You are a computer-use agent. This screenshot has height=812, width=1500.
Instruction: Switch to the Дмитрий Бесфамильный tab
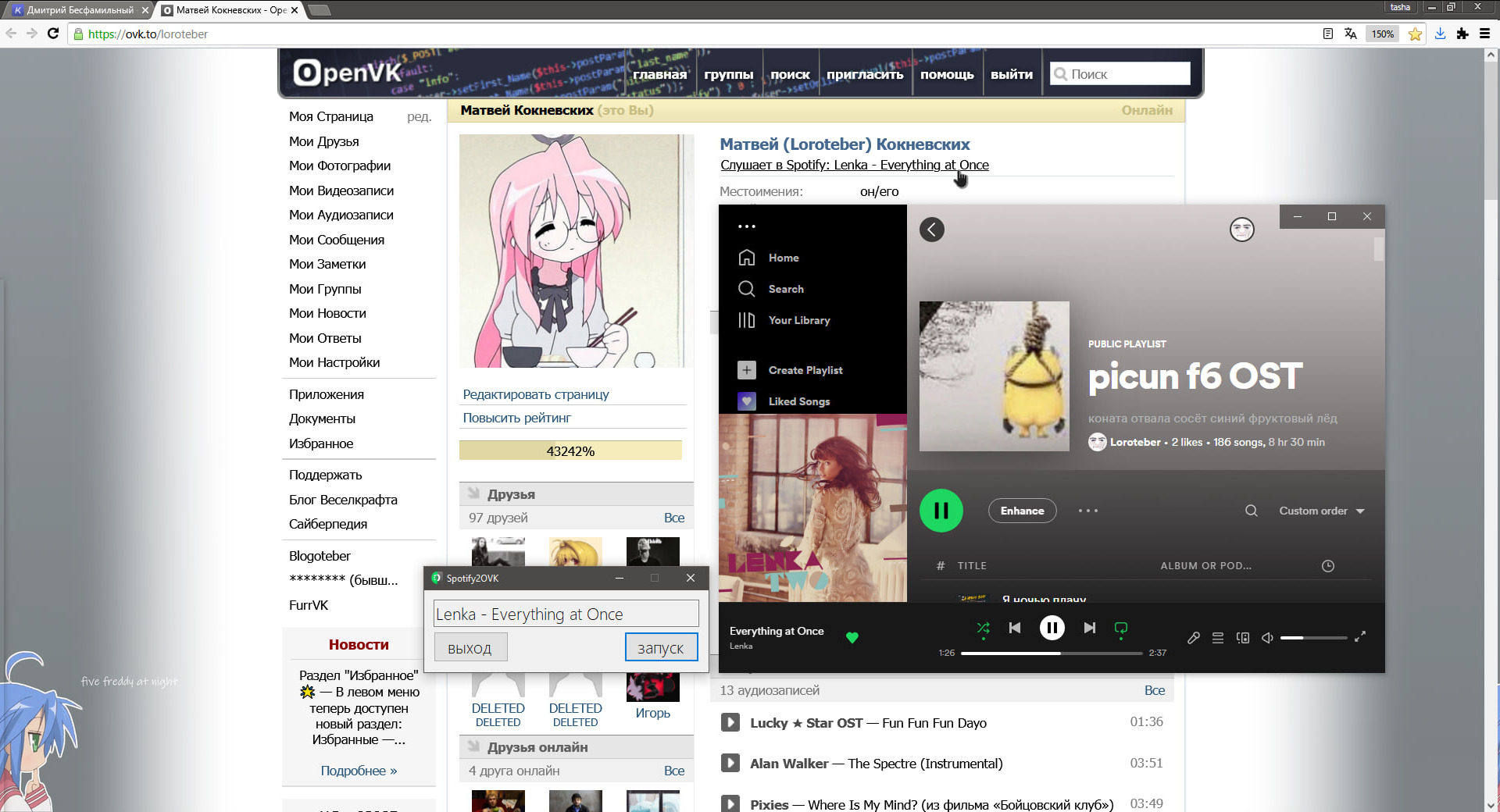[x=80, y=10]
